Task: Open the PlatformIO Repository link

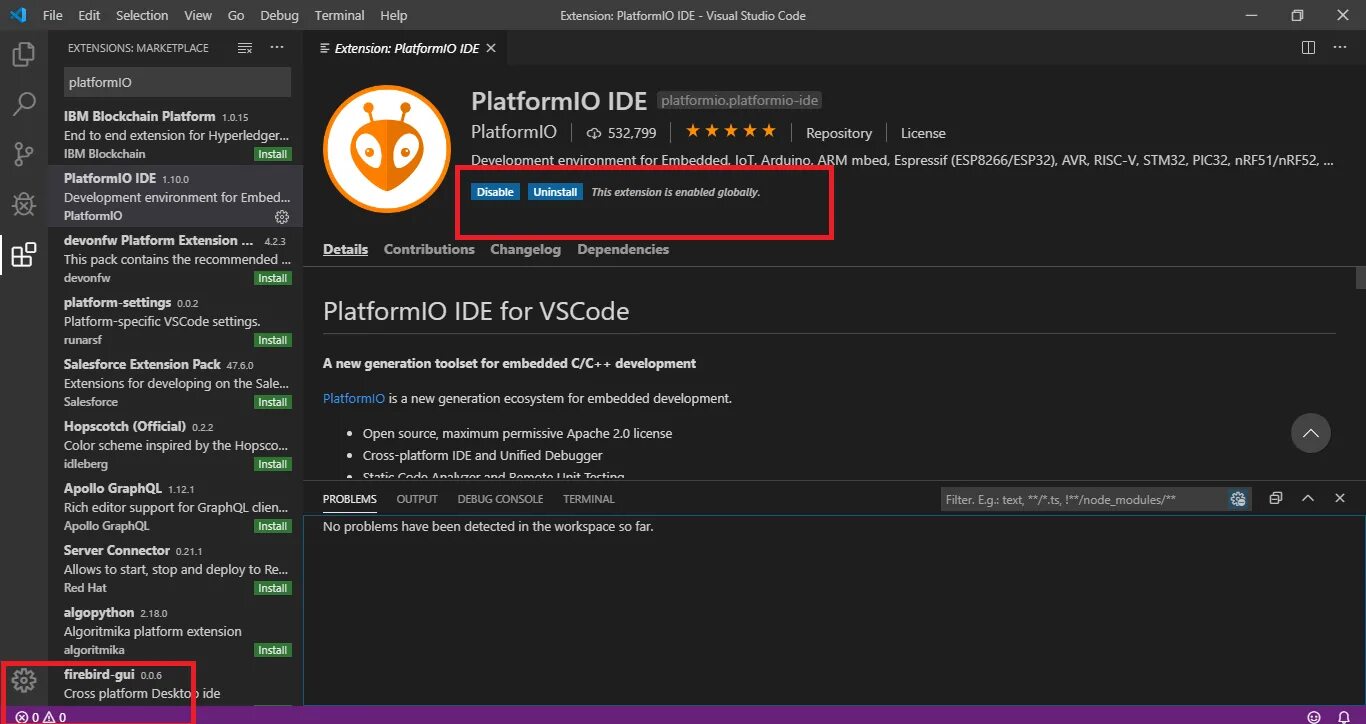Action: pos(838,132)
